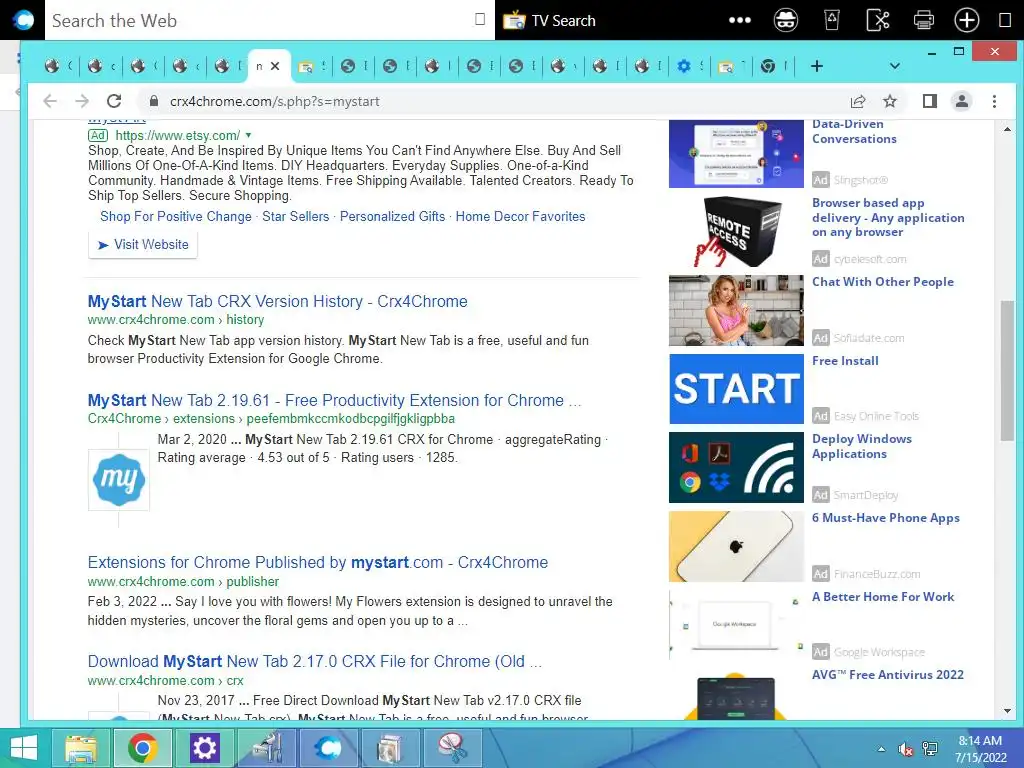
Task: Reload the crx4chrome page
Action: (x=114, y=101)
